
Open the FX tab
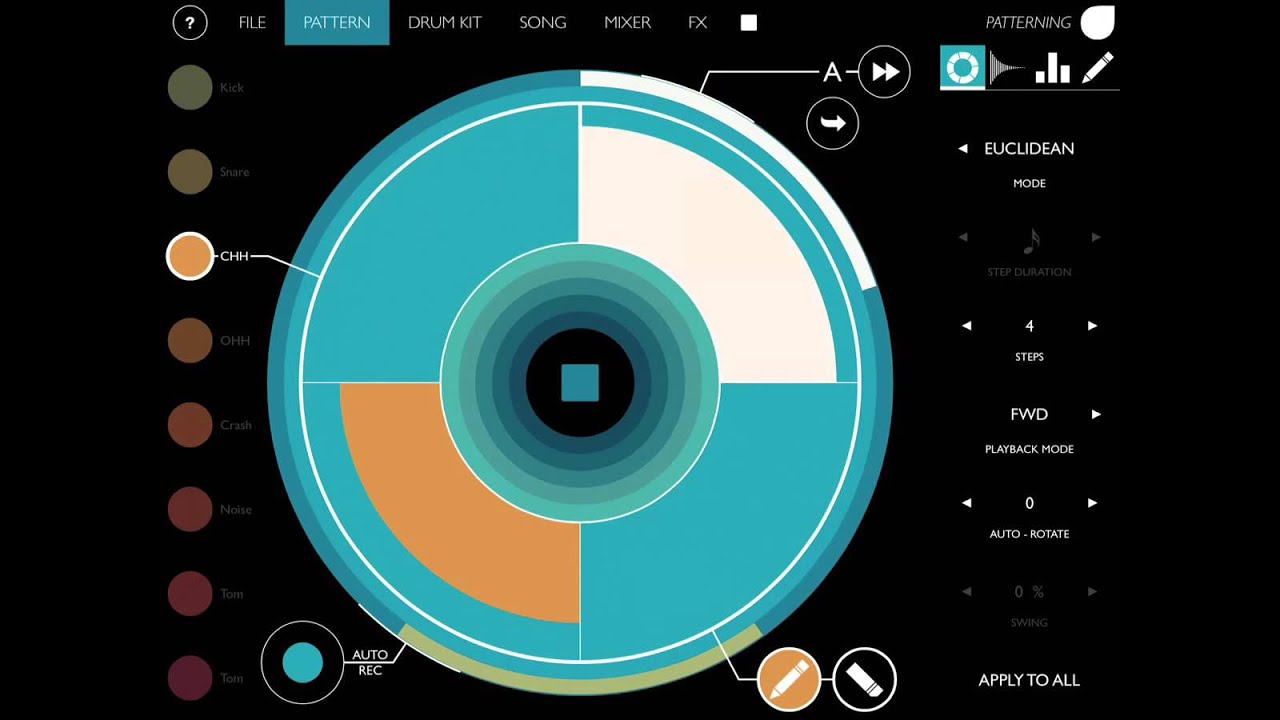pyautogui.click(x=698, y=22)
